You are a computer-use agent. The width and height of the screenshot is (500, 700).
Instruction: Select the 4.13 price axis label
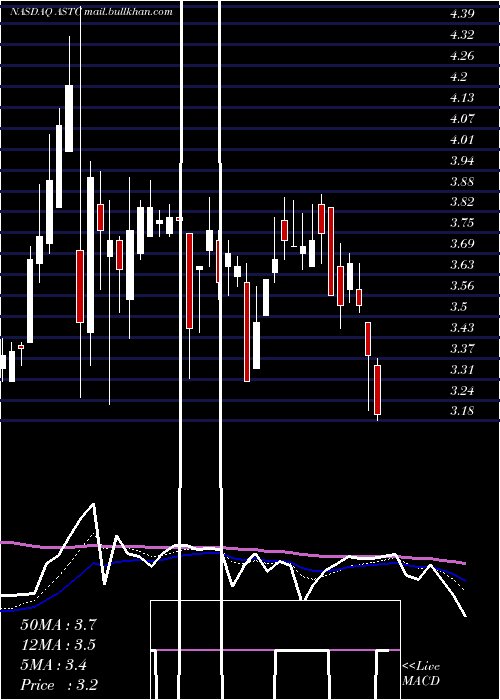coord(462,97)
